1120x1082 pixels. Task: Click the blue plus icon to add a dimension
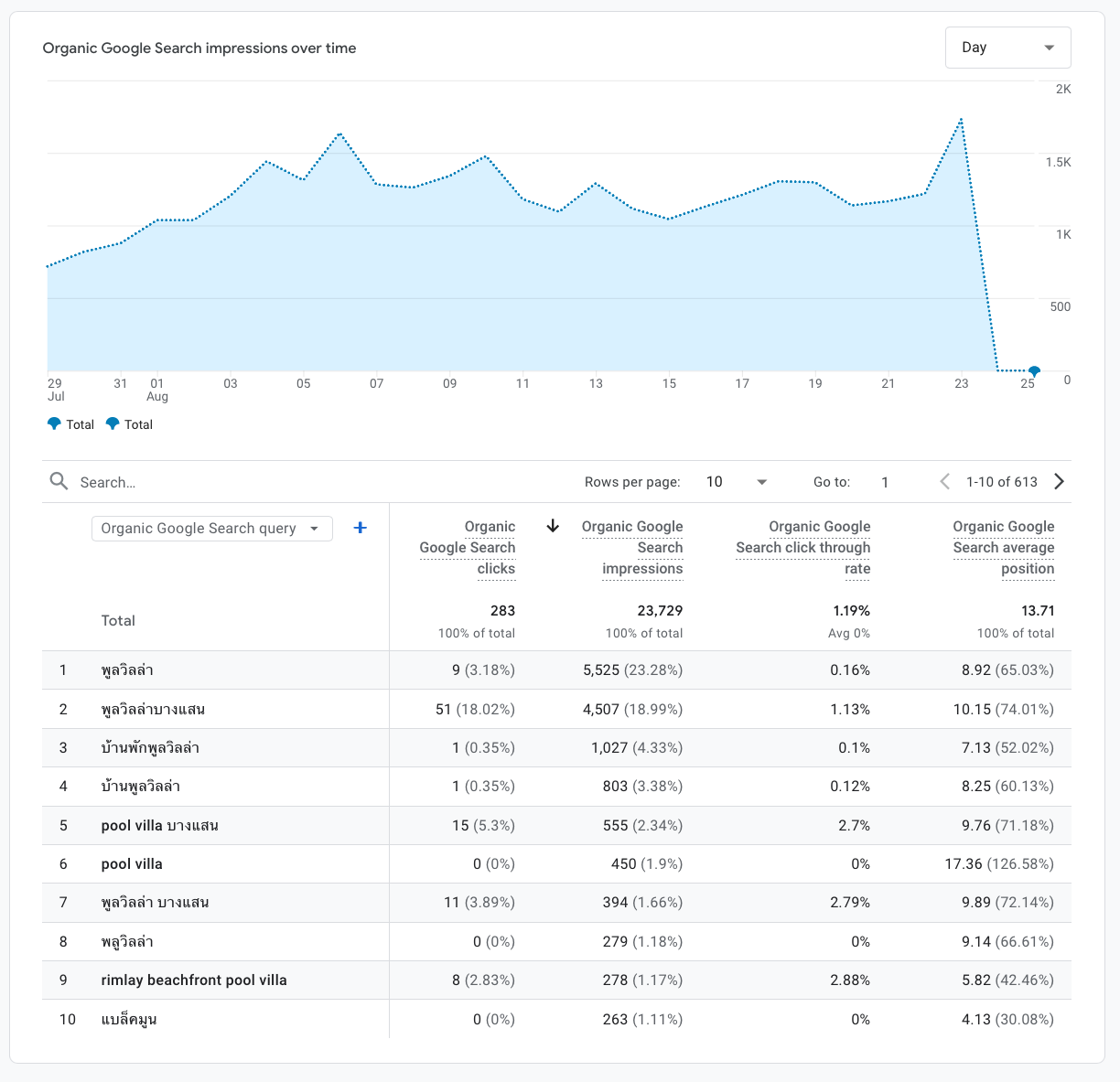pyautogui.click(x=360, y=528)
